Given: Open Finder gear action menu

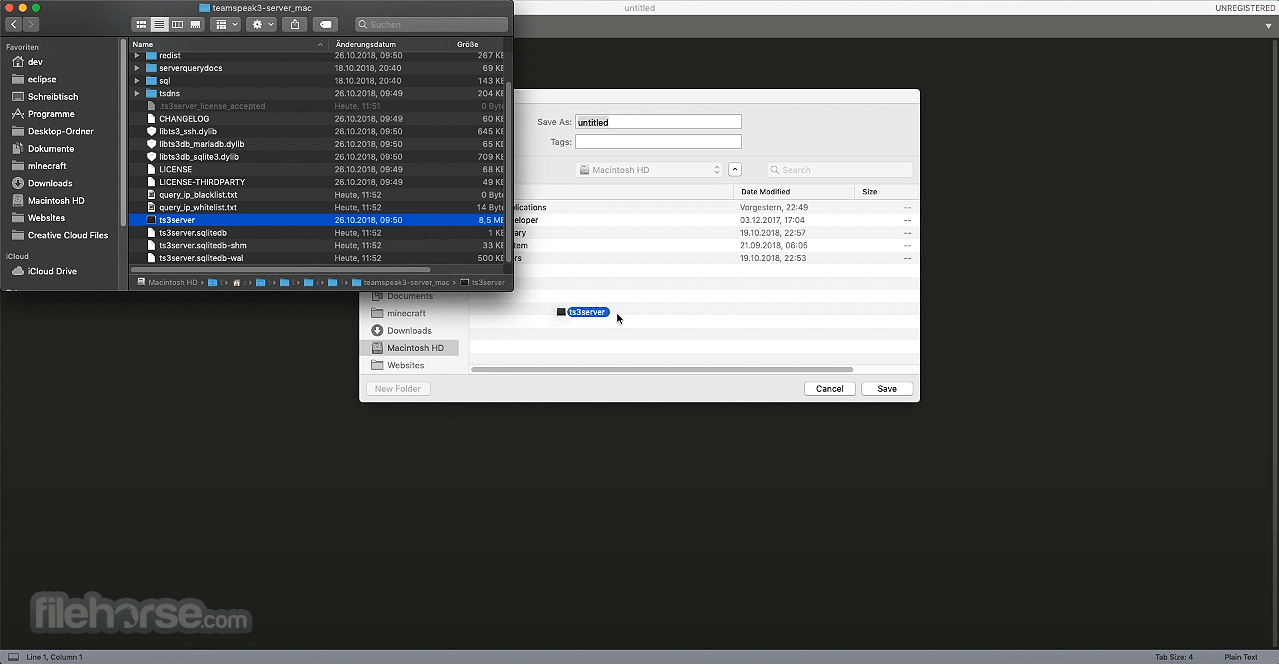Looking at the screenshot, I should [262, 24].
